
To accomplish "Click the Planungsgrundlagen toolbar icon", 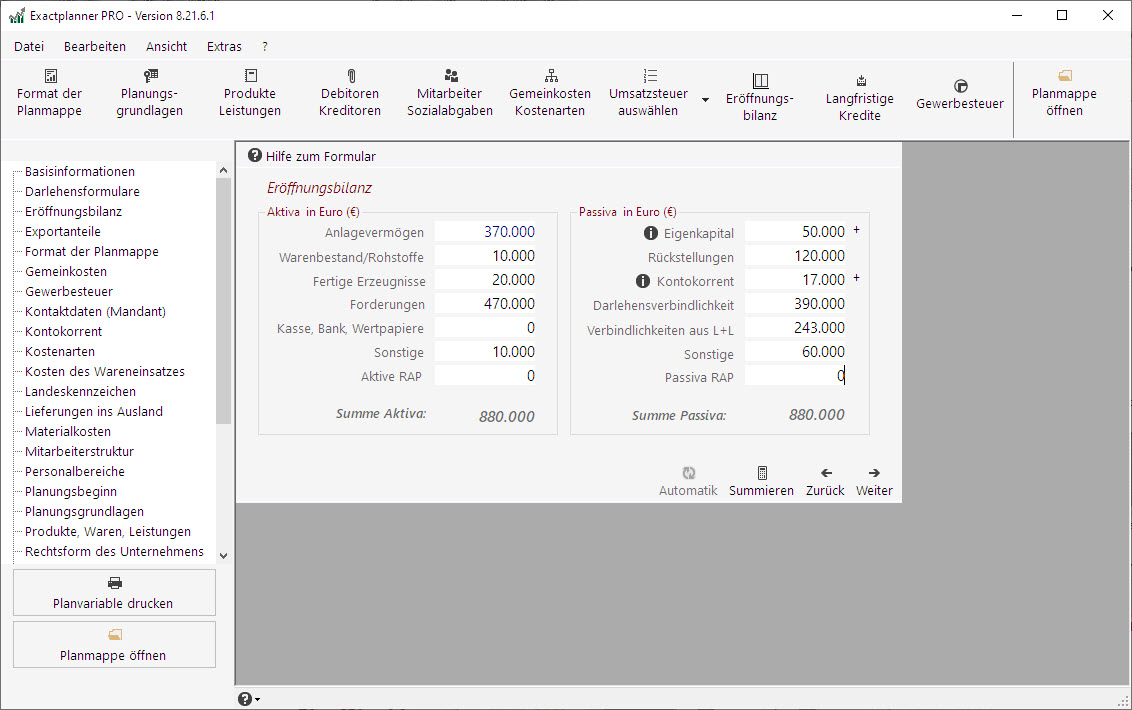I will [150, 76].
